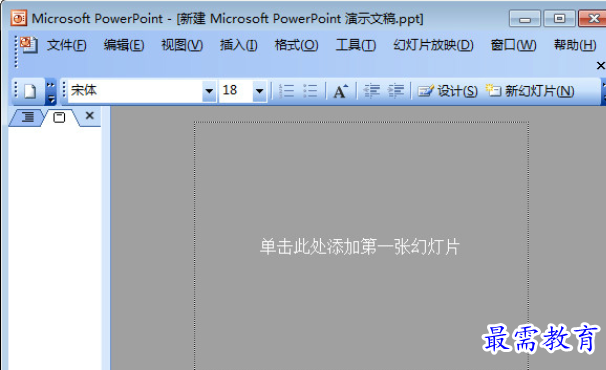The height and width of the screenshot is (370, 606).
Task: Switch to the Outline tab
Action: pyautogui.click(x=27, y=117)
